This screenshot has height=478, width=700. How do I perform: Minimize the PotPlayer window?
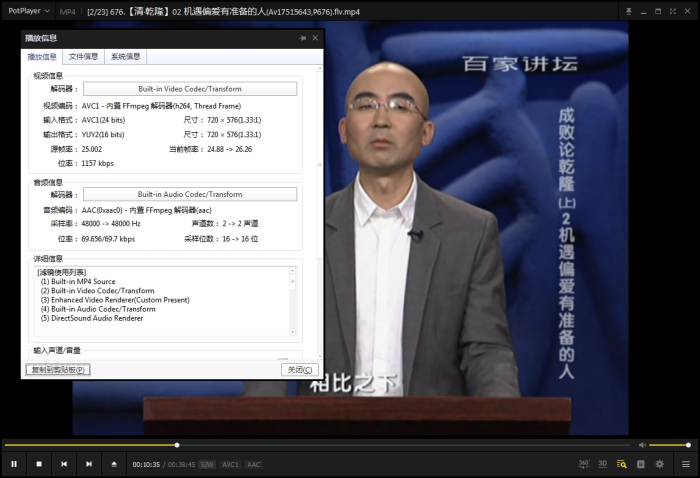pos(643,12)
